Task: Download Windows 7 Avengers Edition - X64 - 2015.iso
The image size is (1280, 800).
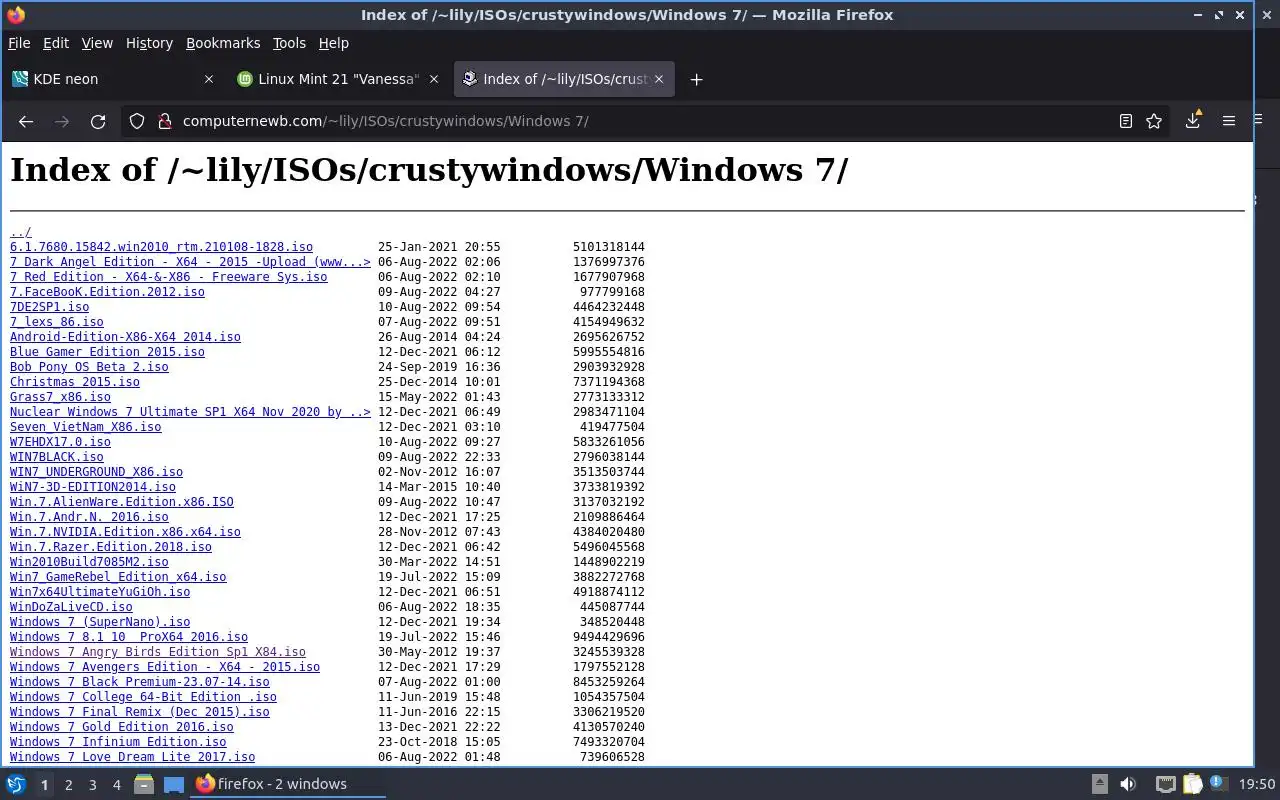Action: tap(165, 667)
